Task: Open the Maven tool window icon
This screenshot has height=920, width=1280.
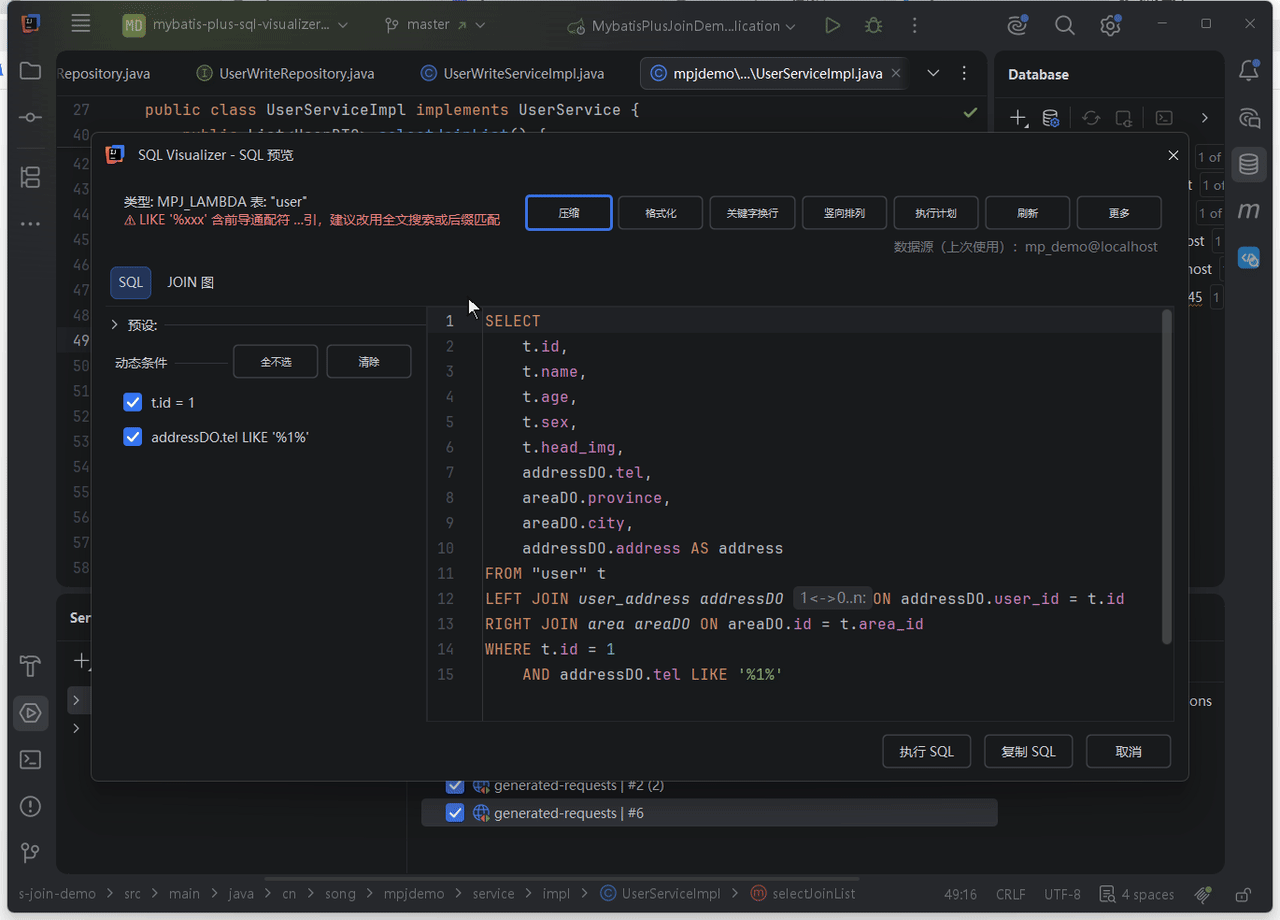Action: pyautogui.click(x=1249, y=211)
